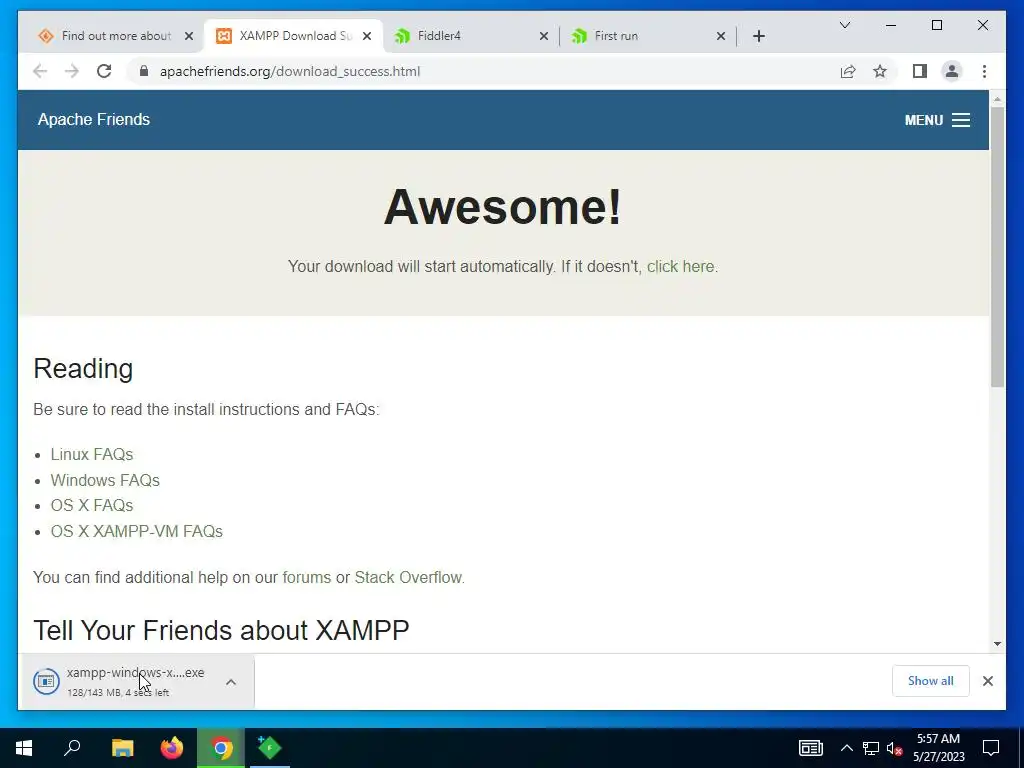
Task: Click the Chrome taskbar icon
Action: [221, 748]
